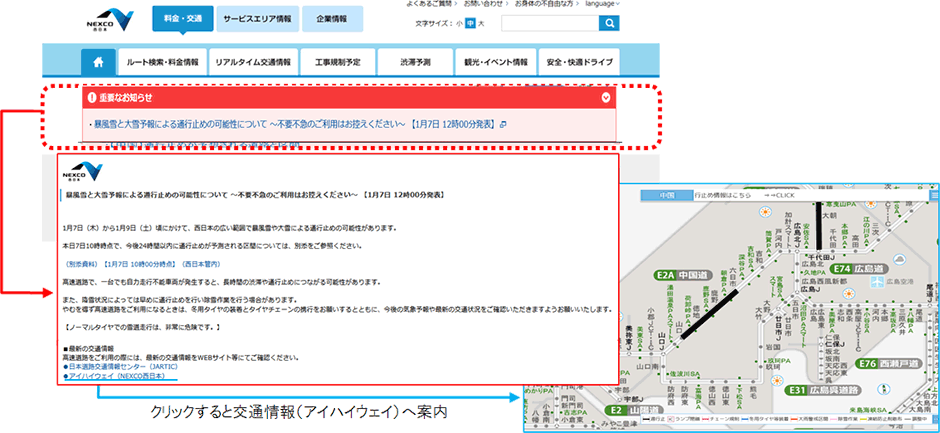Set text size to 大

[481, 23]
